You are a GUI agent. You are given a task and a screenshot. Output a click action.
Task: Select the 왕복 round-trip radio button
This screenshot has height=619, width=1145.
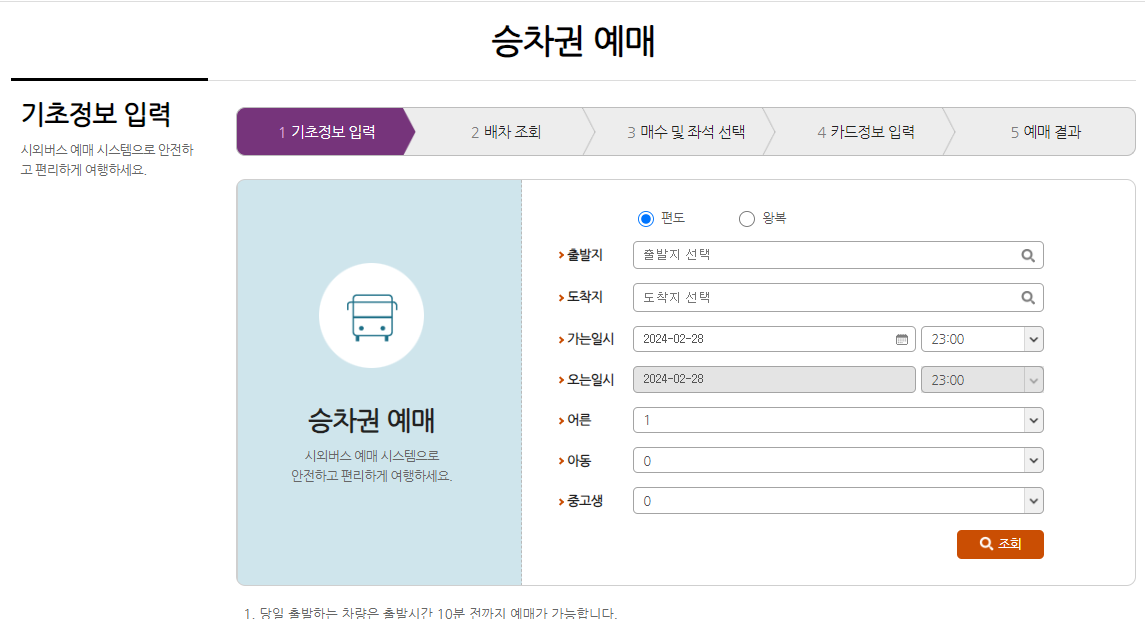(x=746, y=218)
